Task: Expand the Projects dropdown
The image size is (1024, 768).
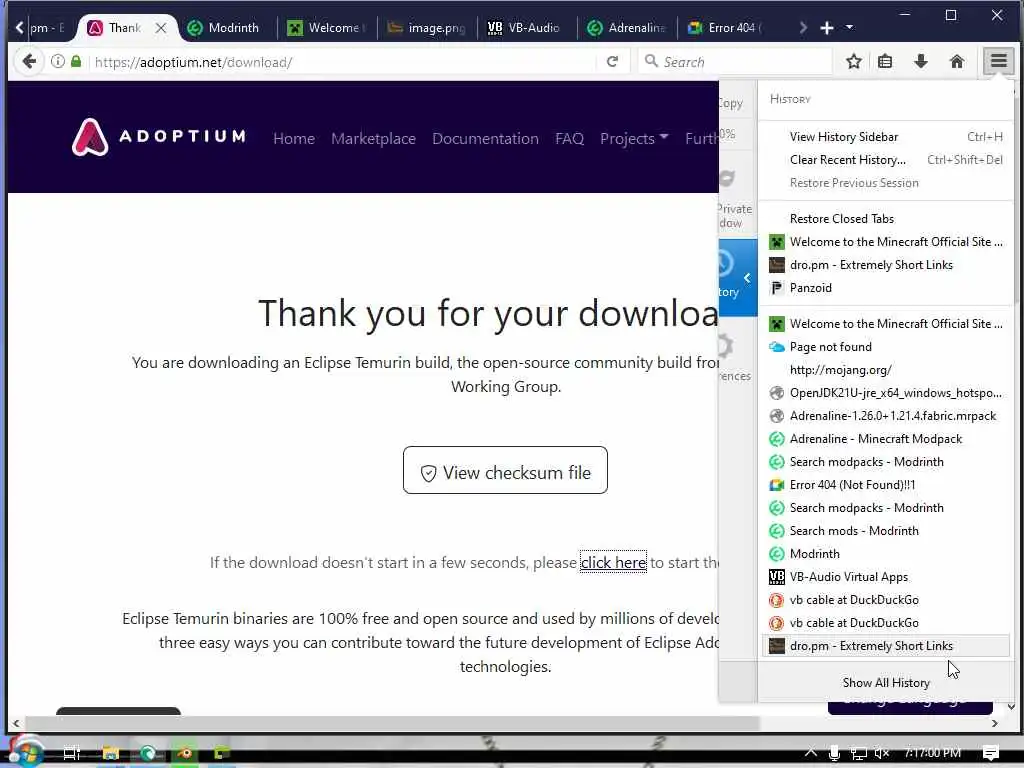Action: tap(633, 138)
